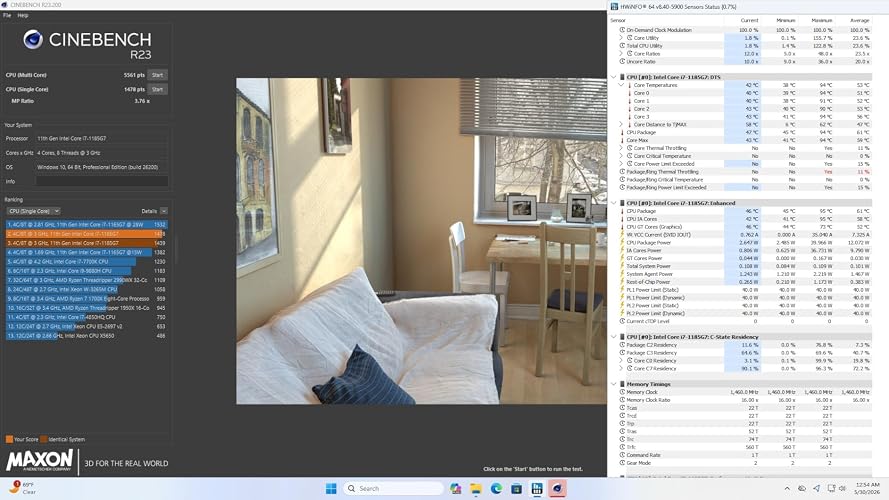Switch to HWiNFO from the taskbar

[x=537, y=489]
